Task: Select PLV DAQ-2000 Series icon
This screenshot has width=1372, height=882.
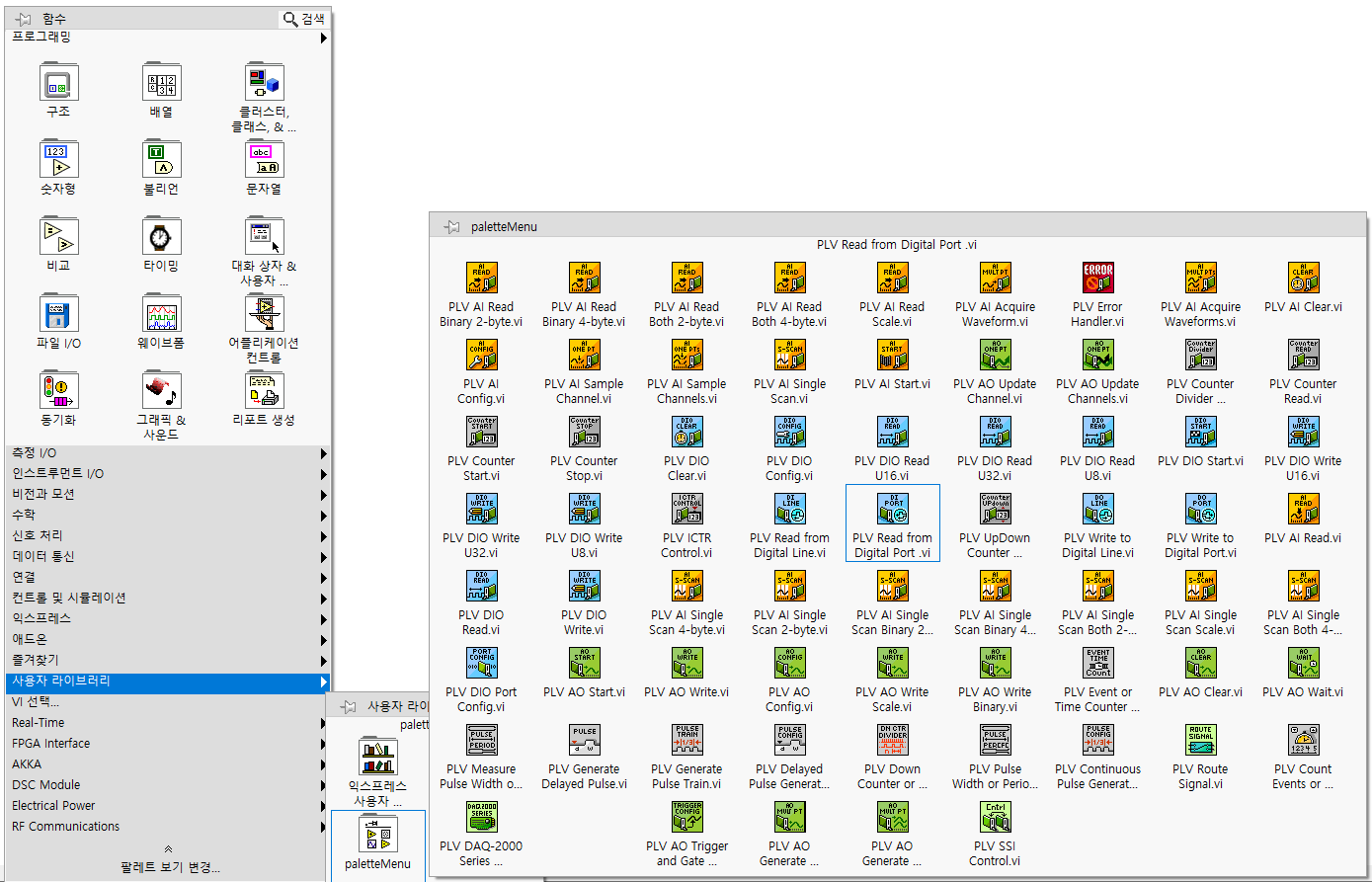Action: pos(481,817)
